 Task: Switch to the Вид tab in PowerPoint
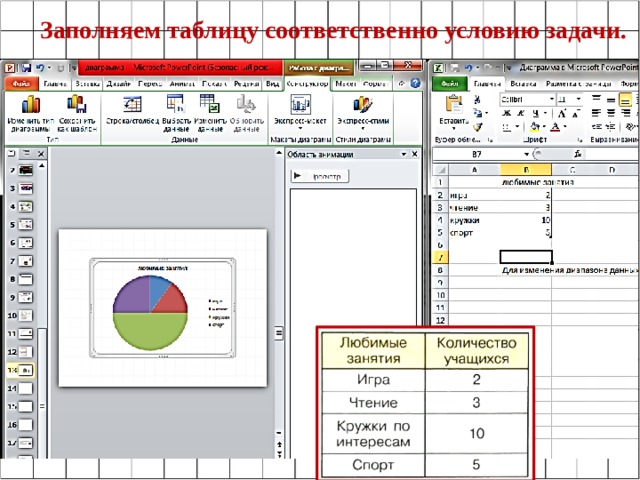(x=273, y=84)
